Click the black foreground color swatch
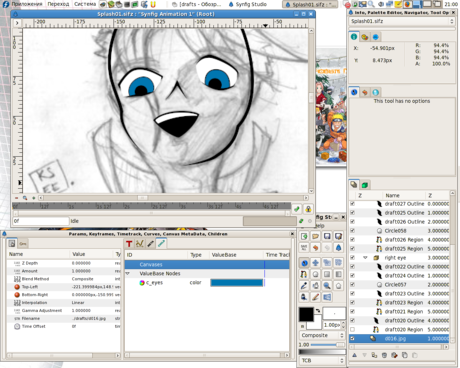 pos(306,315)
